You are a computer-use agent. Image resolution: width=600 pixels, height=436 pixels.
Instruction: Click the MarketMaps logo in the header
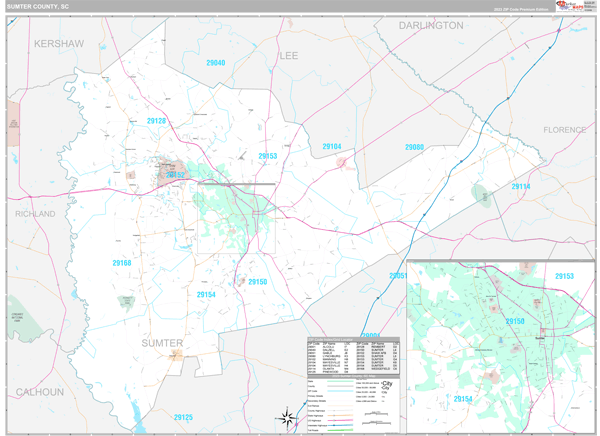(570, 6)
